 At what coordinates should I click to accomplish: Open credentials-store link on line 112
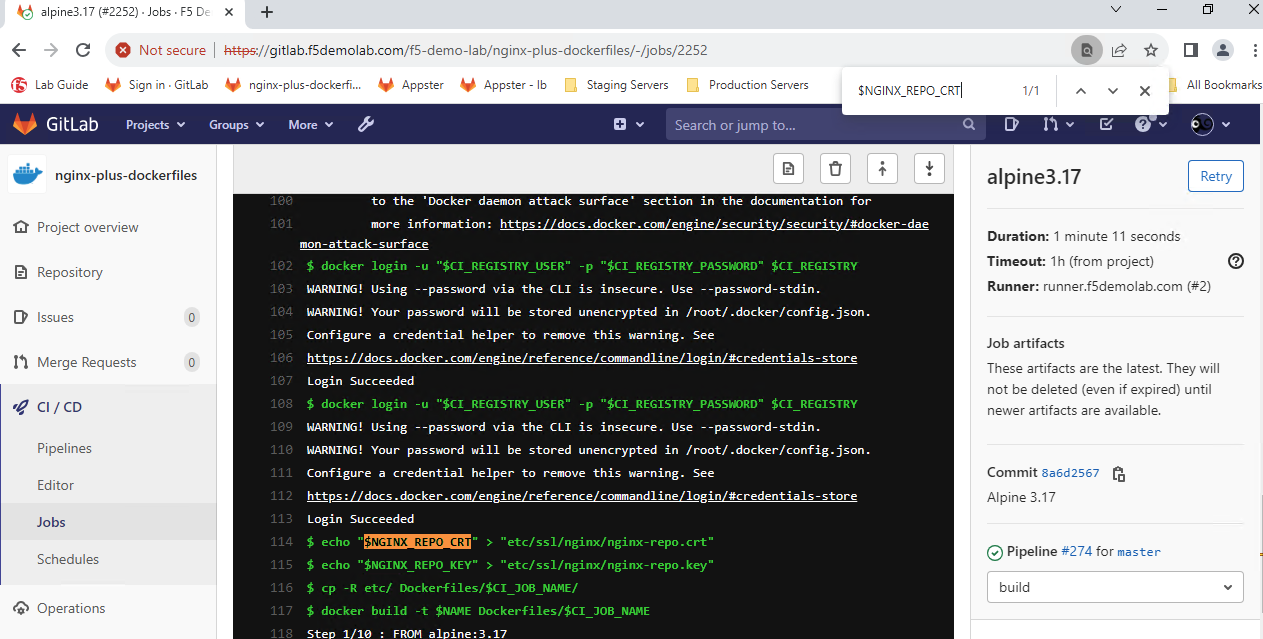pyautogui.click(x=582, y=496)
